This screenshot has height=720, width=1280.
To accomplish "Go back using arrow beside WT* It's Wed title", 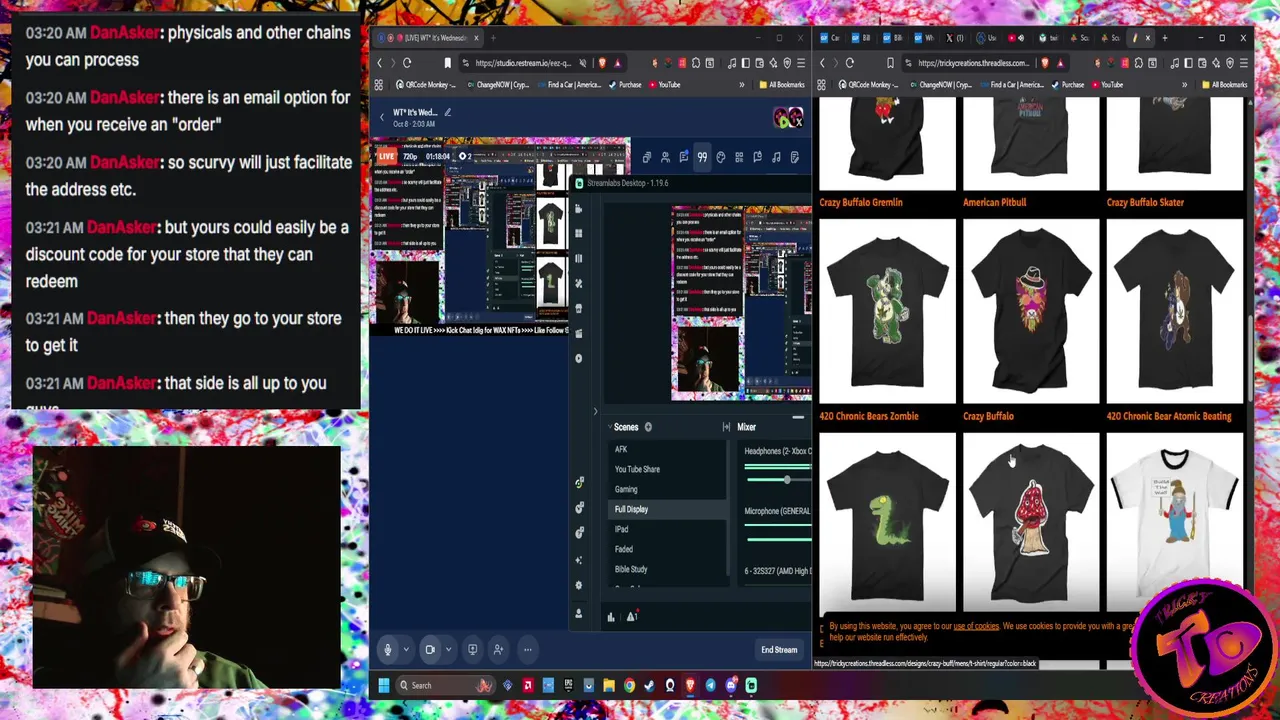I will [381, 116].
